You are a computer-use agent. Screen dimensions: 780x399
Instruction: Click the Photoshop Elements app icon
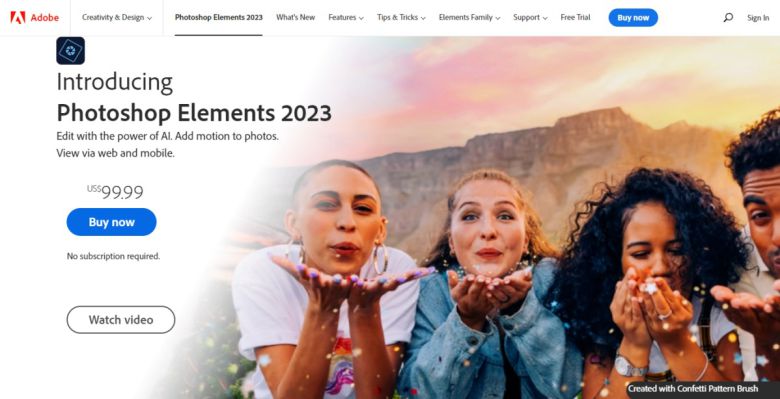pyautogui.click(x=71, y=51)
